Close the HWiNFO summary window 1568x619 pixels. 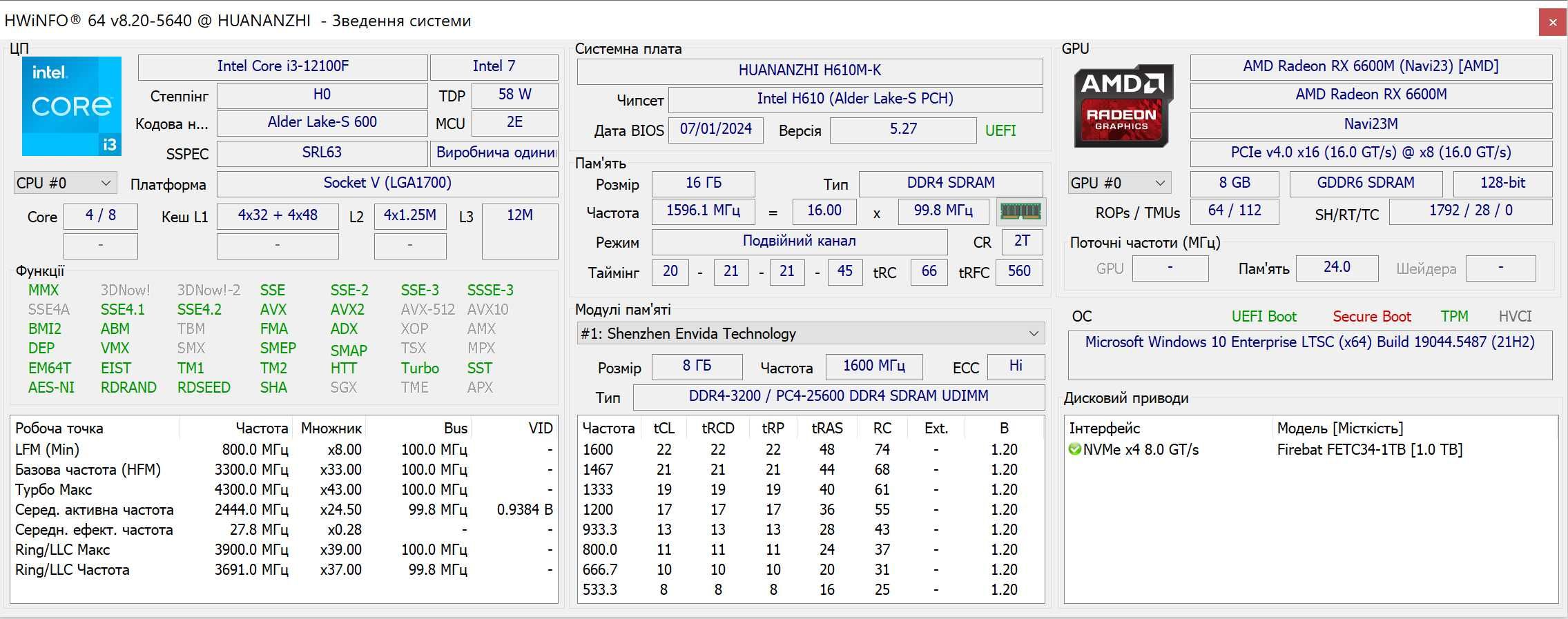[x=1552, y=22]
